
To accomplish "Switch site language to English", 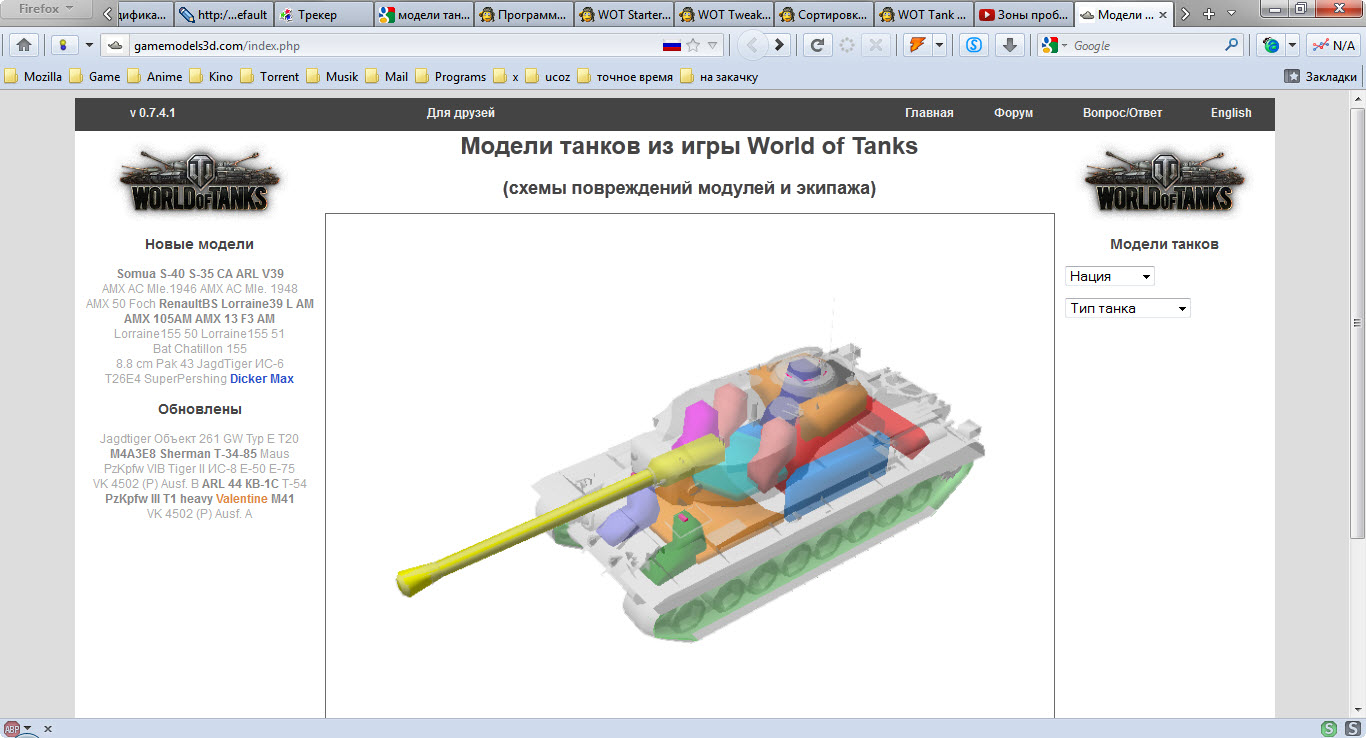I will pyautogui.click(x=1231, y=113).
